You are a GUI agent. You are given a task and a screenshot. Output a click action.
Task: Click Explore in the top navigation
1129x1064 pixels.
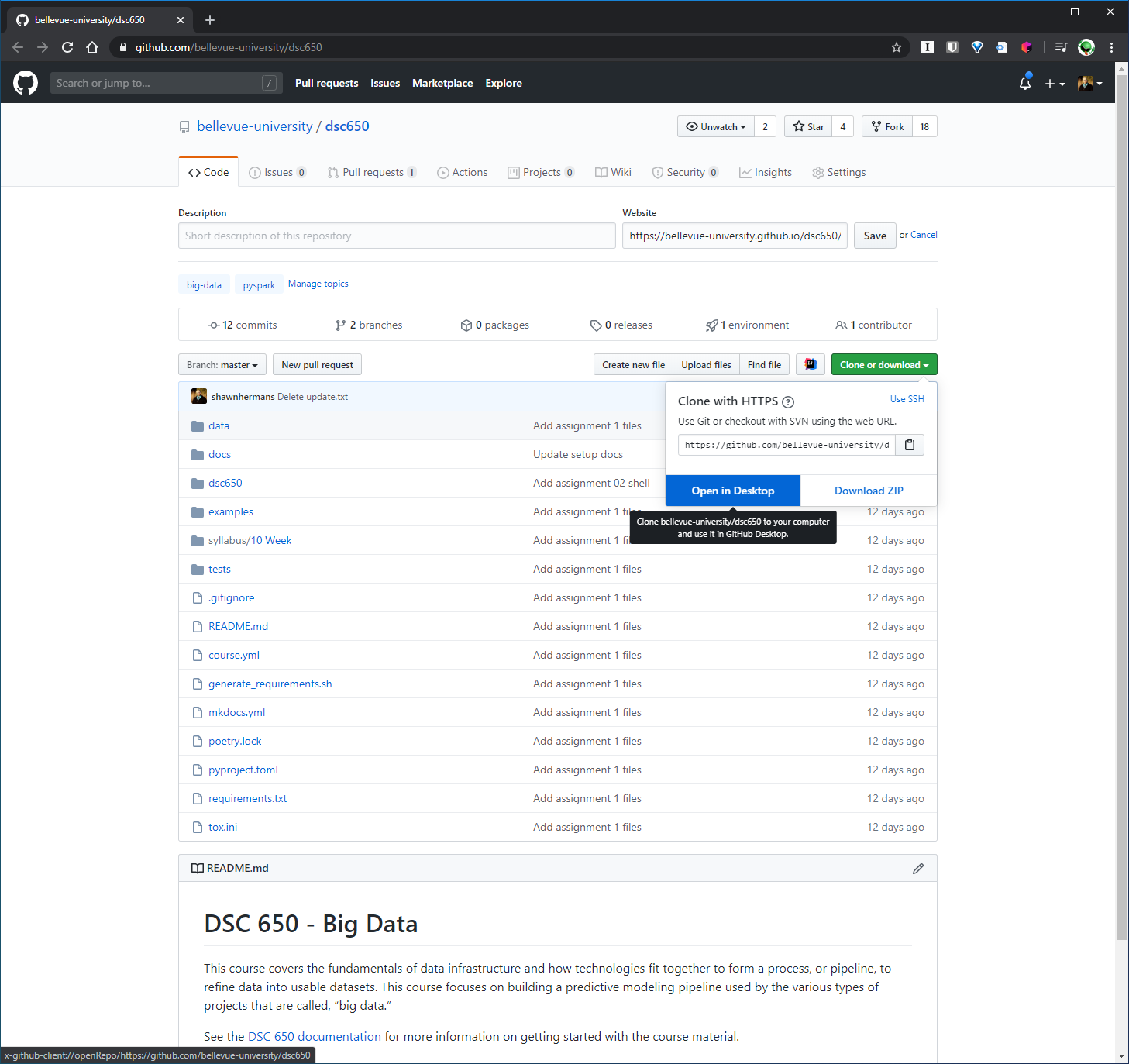[504, 83]
